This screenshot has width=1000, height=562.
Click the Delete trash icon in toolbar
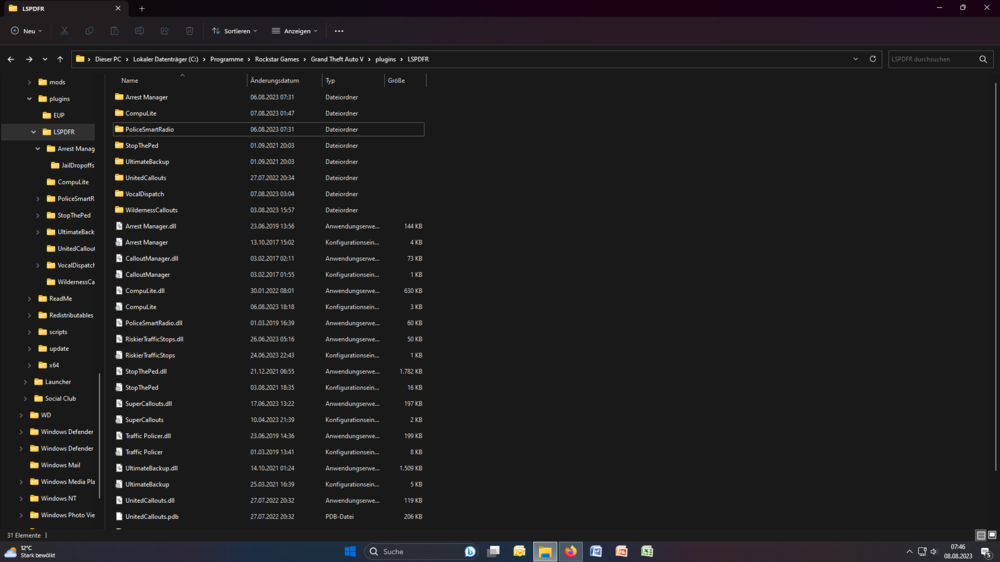pos(189,31)
